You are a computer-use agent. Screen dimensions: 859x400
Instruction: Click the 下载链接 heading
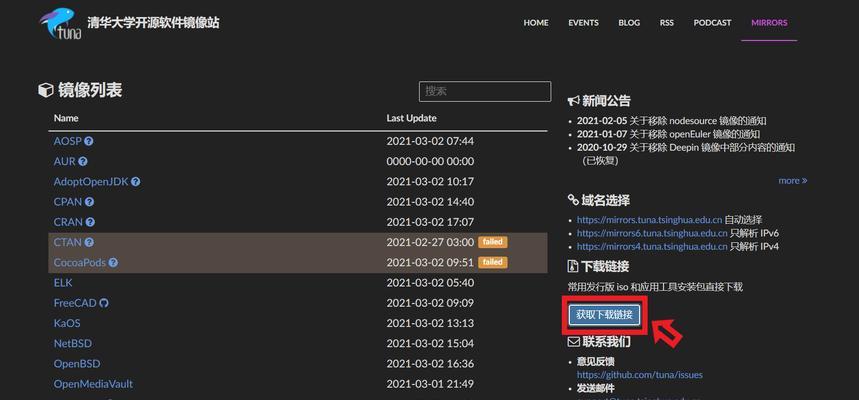pos(598,267)
